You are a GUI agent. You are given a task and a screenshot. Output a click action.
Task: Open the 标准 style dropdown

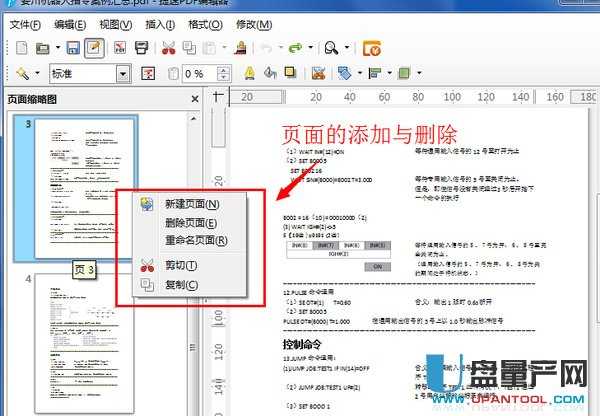(123, 74)
